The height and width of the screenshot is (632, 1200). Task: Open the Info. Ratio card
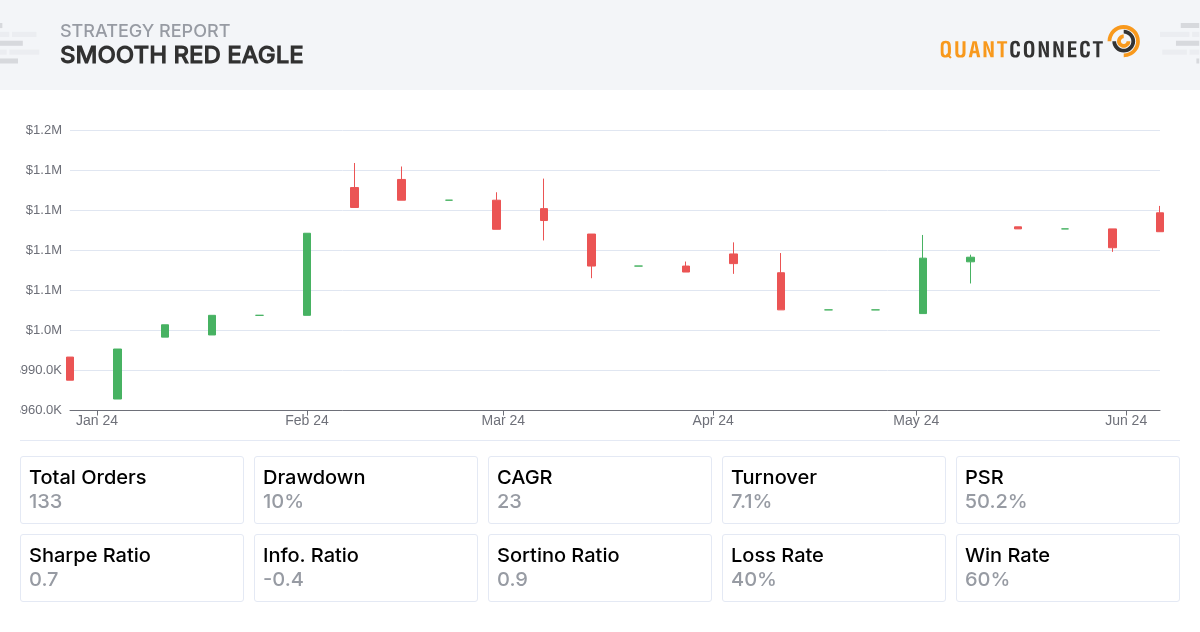[366, 568]
